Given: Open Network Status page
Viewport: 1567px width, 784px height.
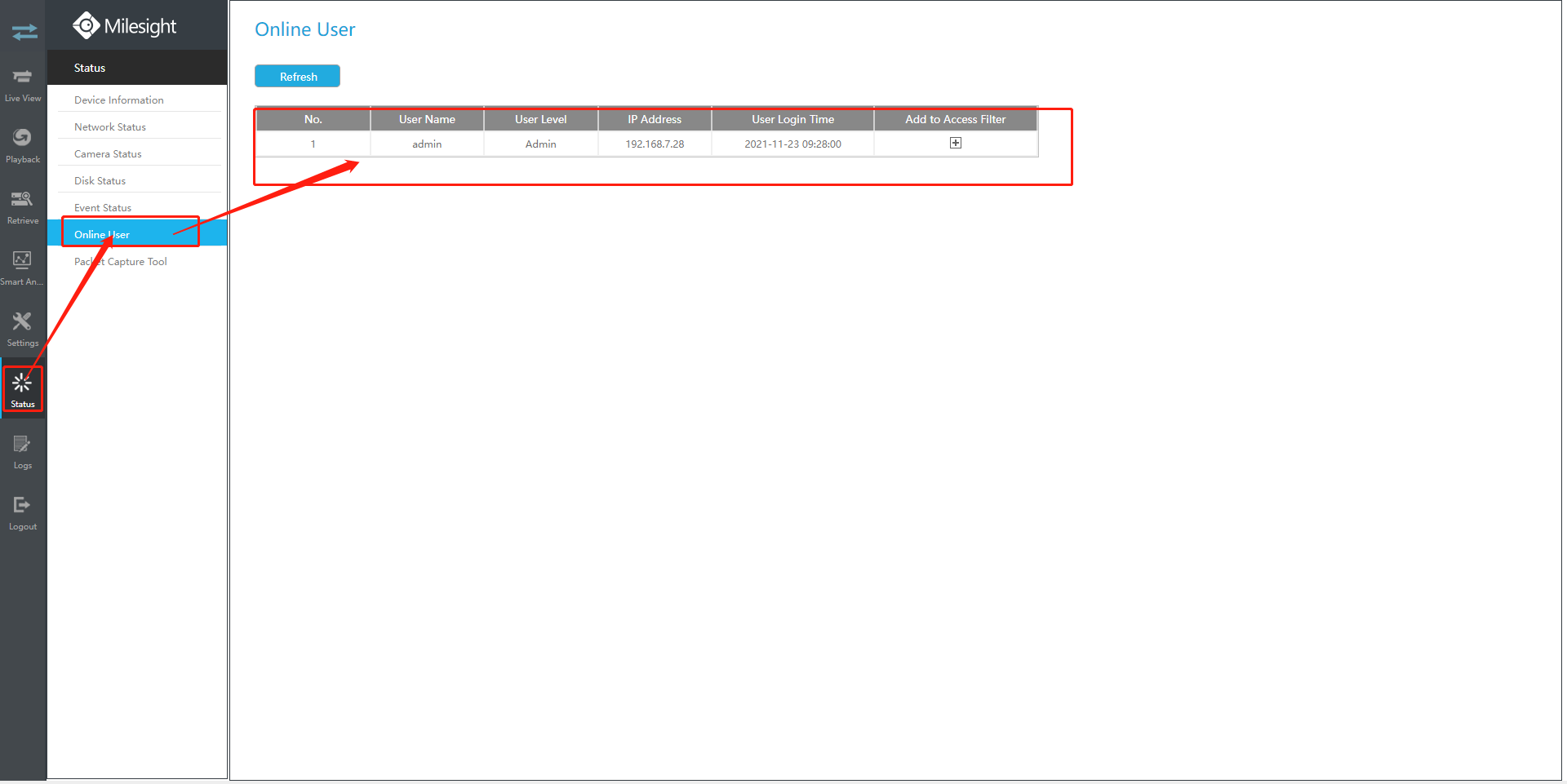Looking at the screenshot, I should click(110, 126).
